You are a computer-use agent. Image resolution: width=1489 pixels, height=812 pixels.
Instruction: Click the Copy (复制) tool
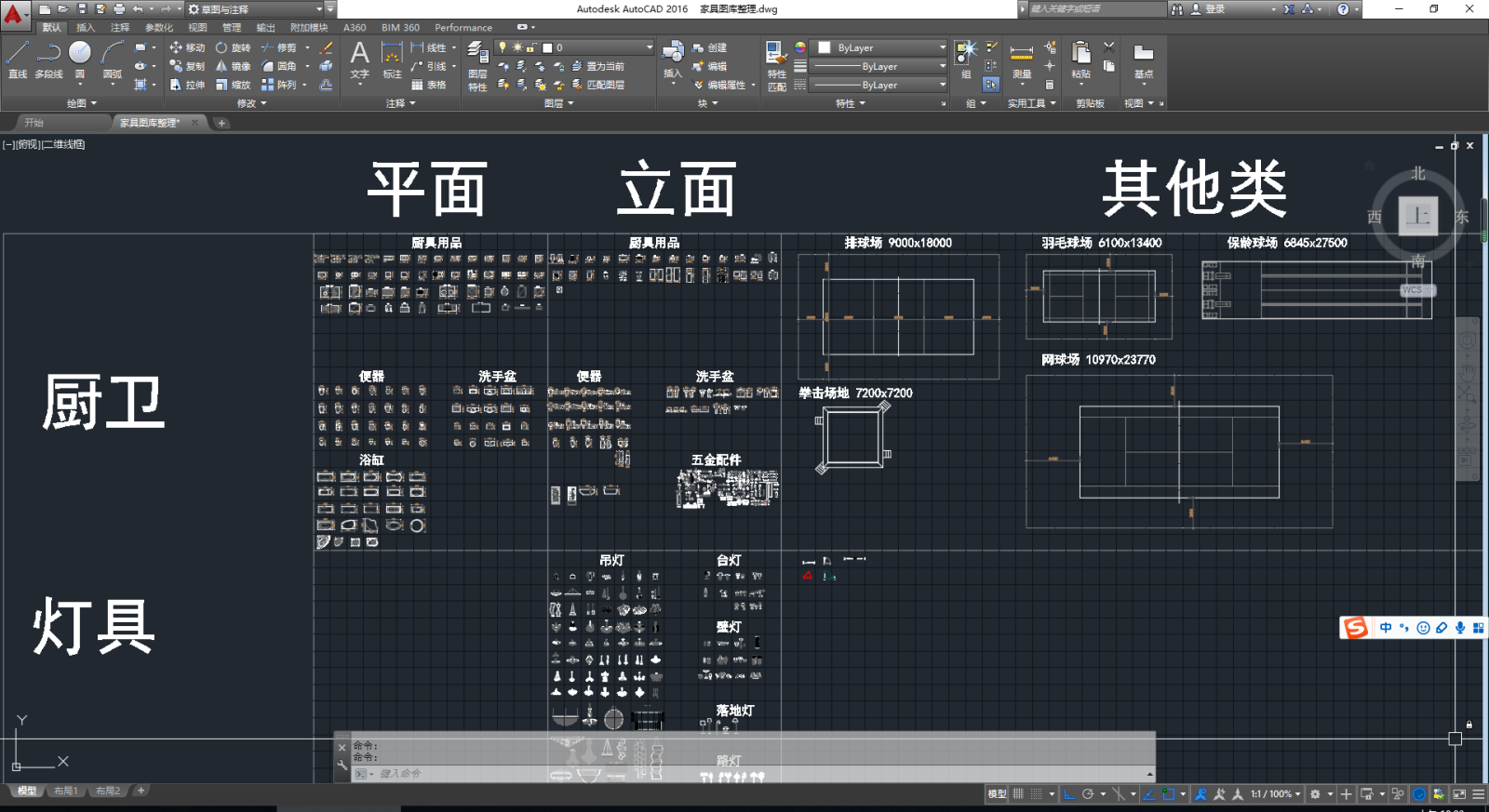click(187, 66)
